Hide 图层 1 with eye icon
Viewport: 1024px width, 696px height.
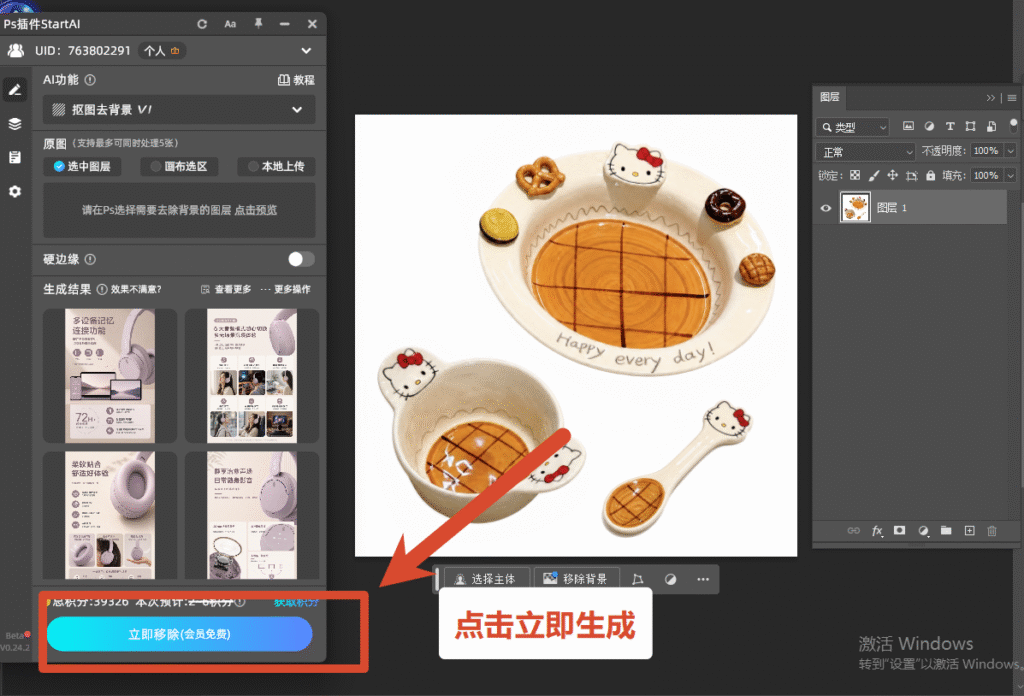pyautogui.click(x=825, y=208)
